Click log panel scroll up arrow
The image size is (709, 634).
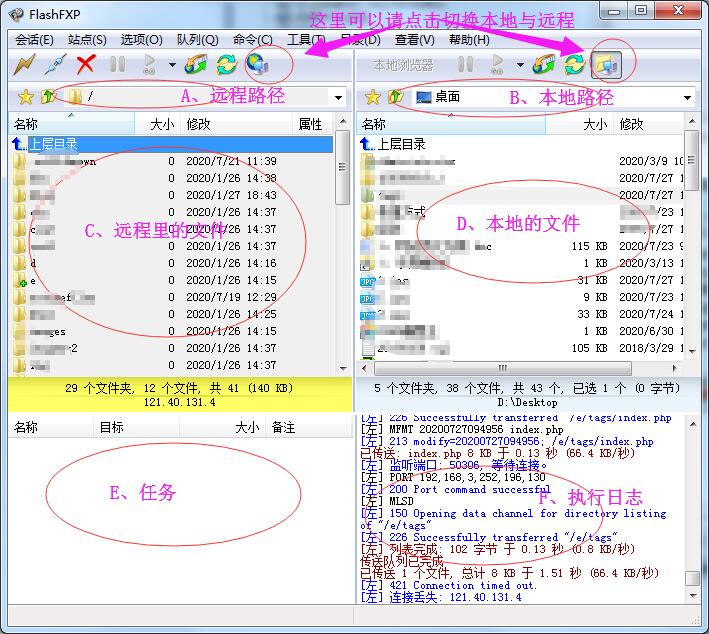[693, 424]
